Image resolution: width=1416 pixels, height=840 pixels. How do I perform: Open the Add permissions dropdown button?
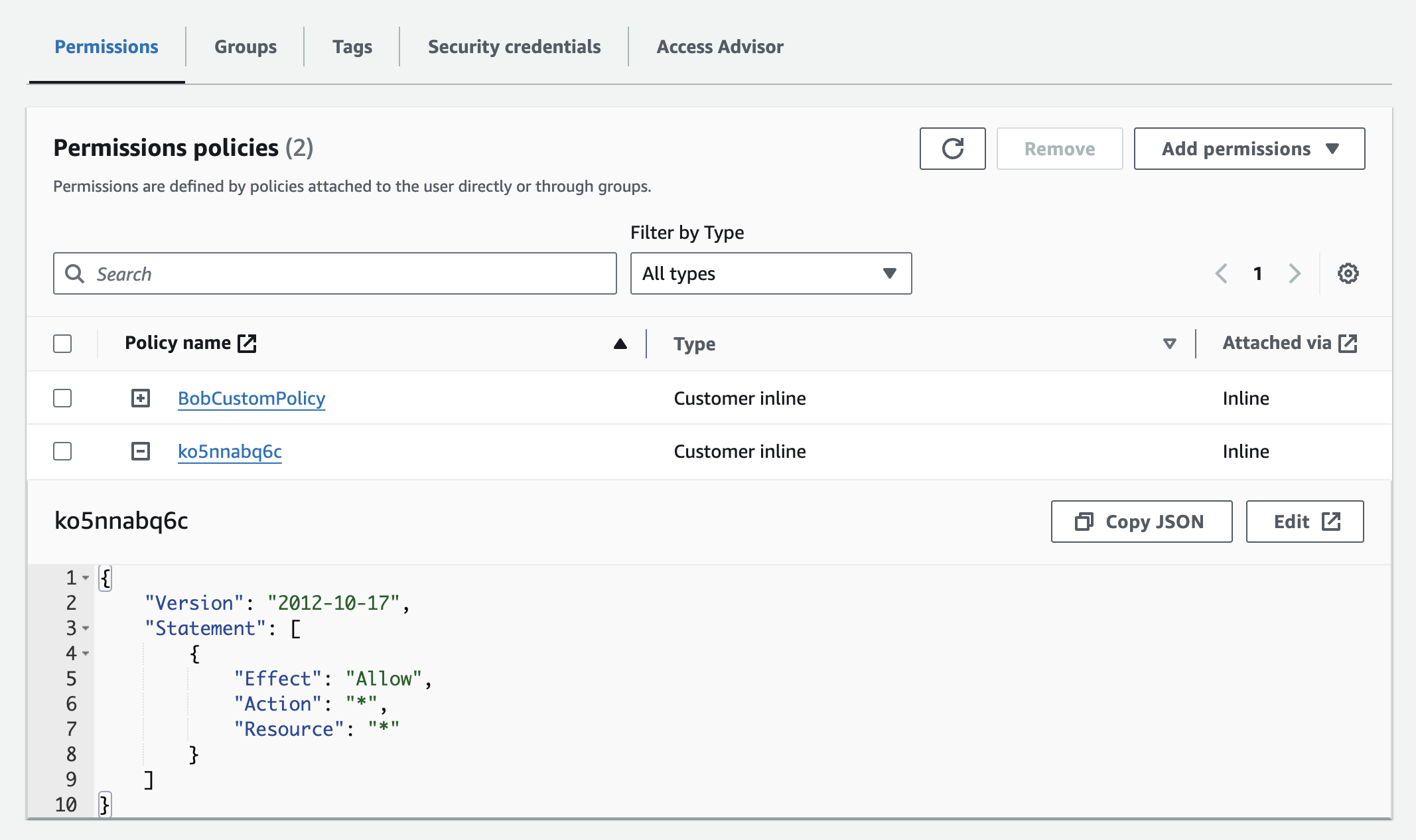[1249, 149]
